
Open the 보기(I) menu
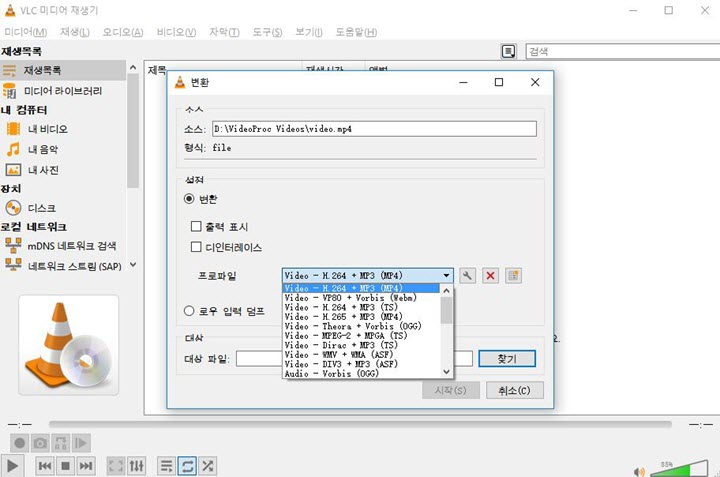[309, 32]
